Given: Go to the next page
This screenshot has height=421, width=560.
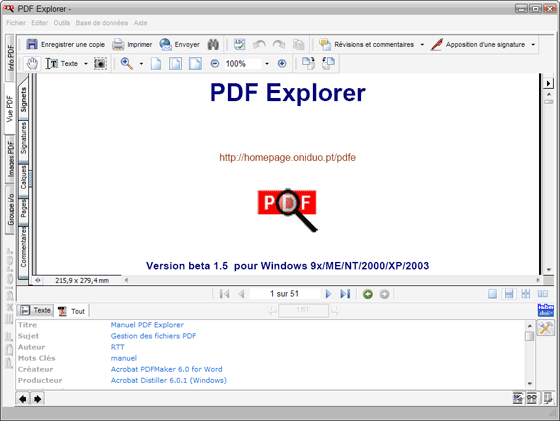Looking at the screenshot, I should coord(328,294).
